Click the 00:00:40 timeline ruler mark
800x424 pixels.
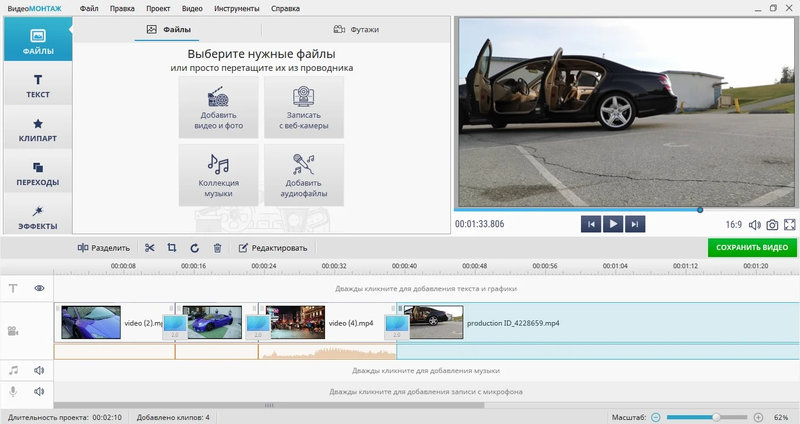404,266
